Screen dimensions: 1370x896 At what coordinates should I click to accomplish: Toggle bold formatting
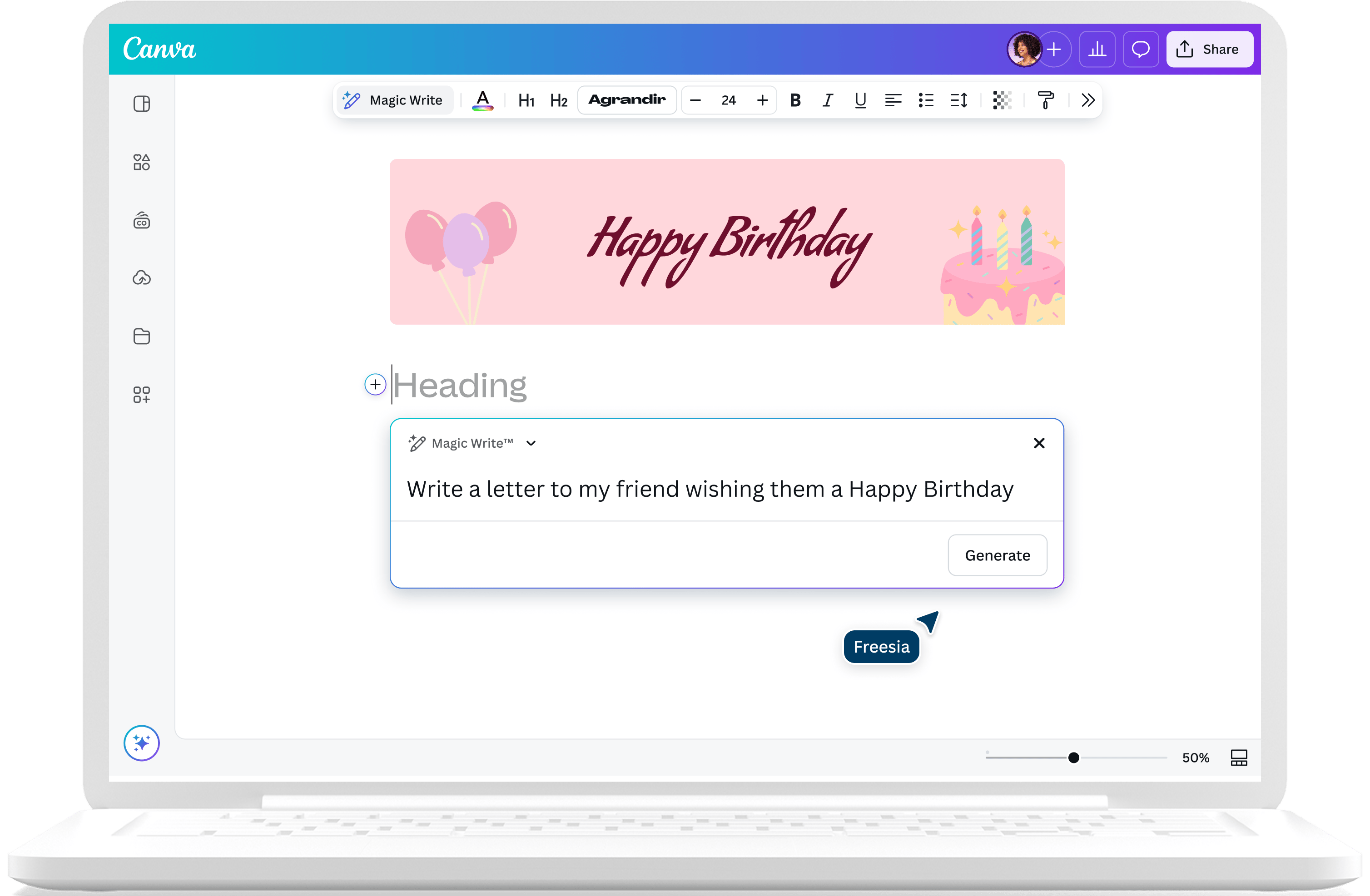click(x=795, y=101)
